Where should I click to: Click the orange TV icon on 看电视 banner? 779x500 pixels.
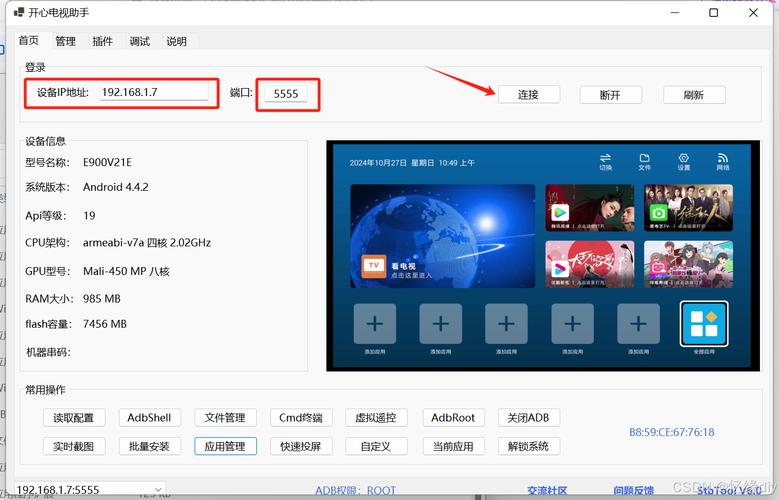pos(374,265)
